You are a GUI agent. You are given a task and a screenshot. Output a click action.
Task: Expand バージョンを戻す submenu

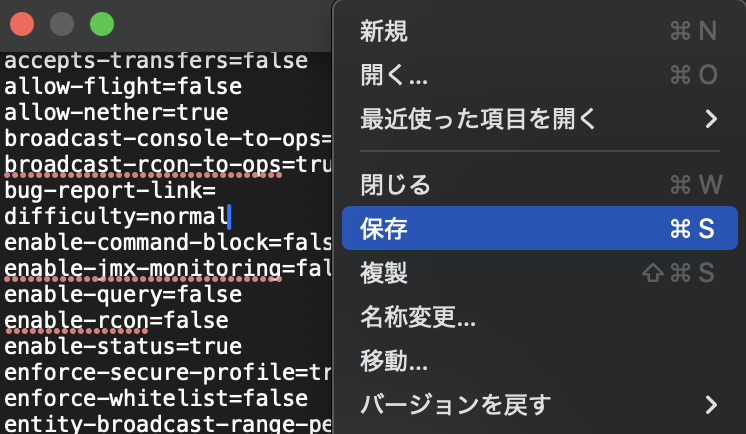coord(455,405)
